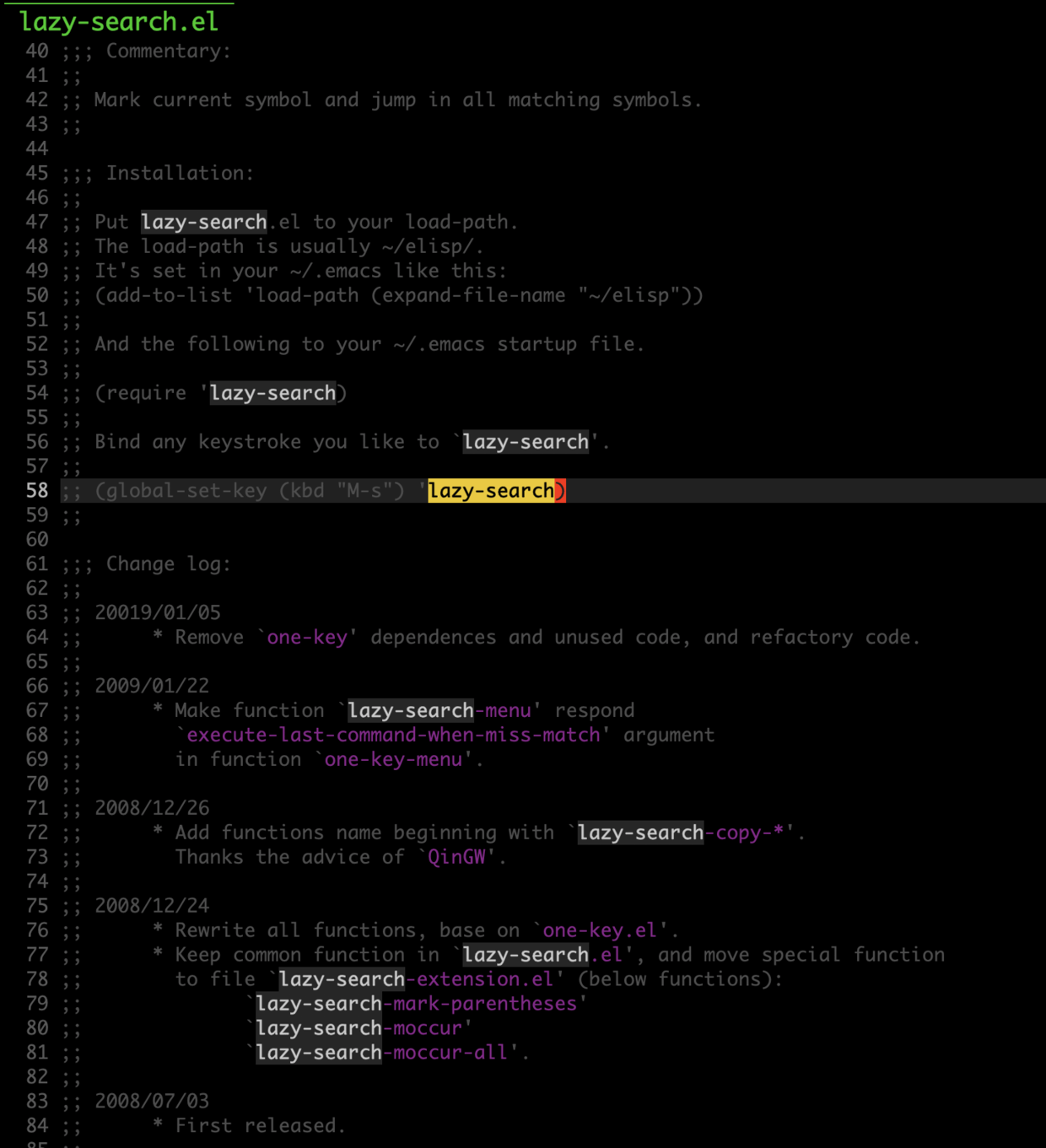Screen dimensions: 1046x1148
Task: Click highlighted lazy-search in 'Put lazy-search.el' line
Action: click(204, 223)
